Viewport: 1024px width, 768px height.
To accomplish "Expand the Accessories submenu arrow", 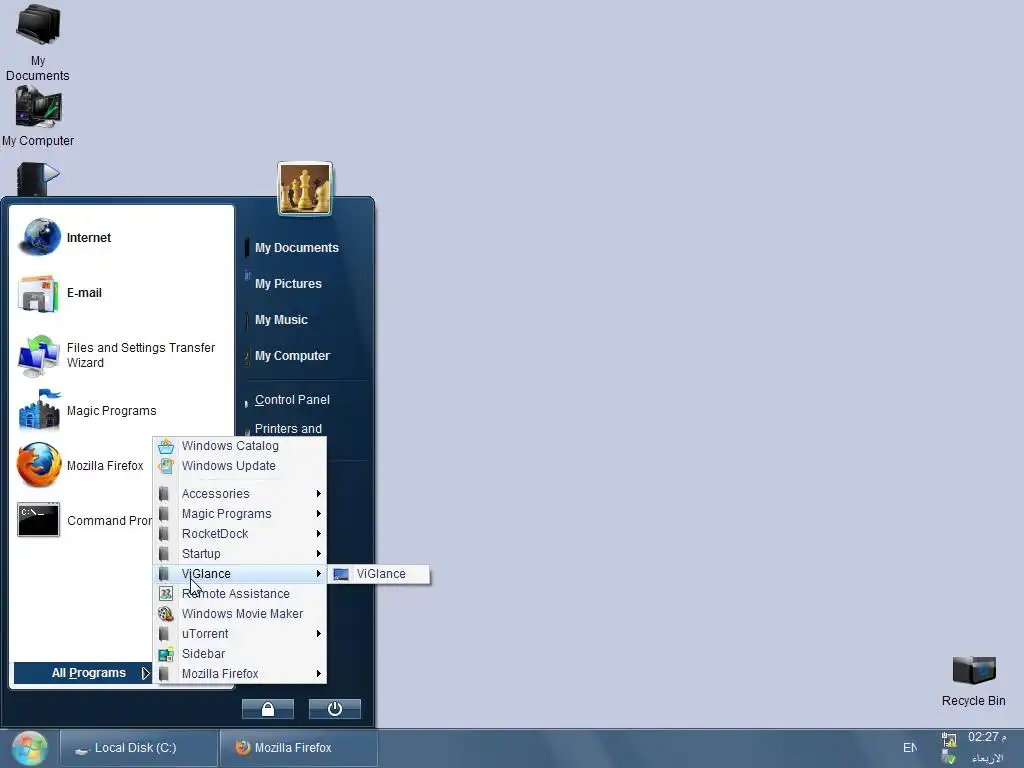I will (x=319, y=494).
